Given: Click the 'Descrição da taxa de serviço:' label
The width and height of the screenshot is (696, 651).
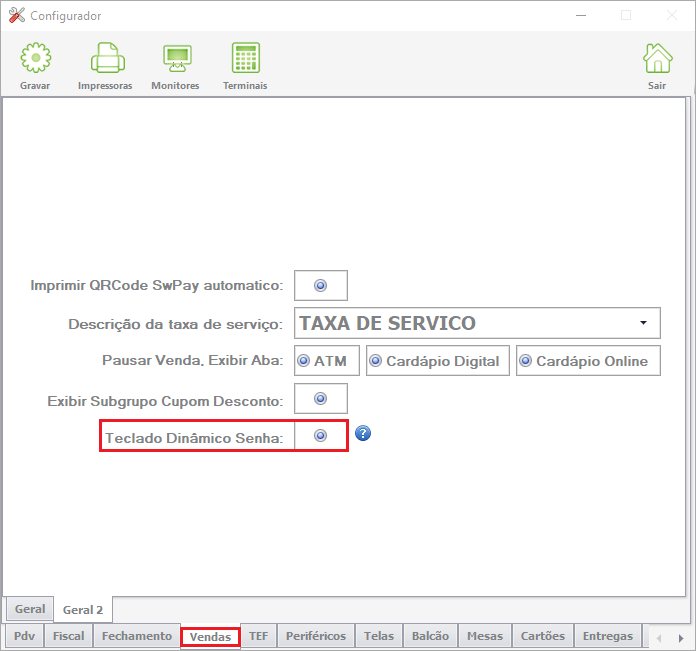Looking at the screenshot, I should [x=176, y=324].
